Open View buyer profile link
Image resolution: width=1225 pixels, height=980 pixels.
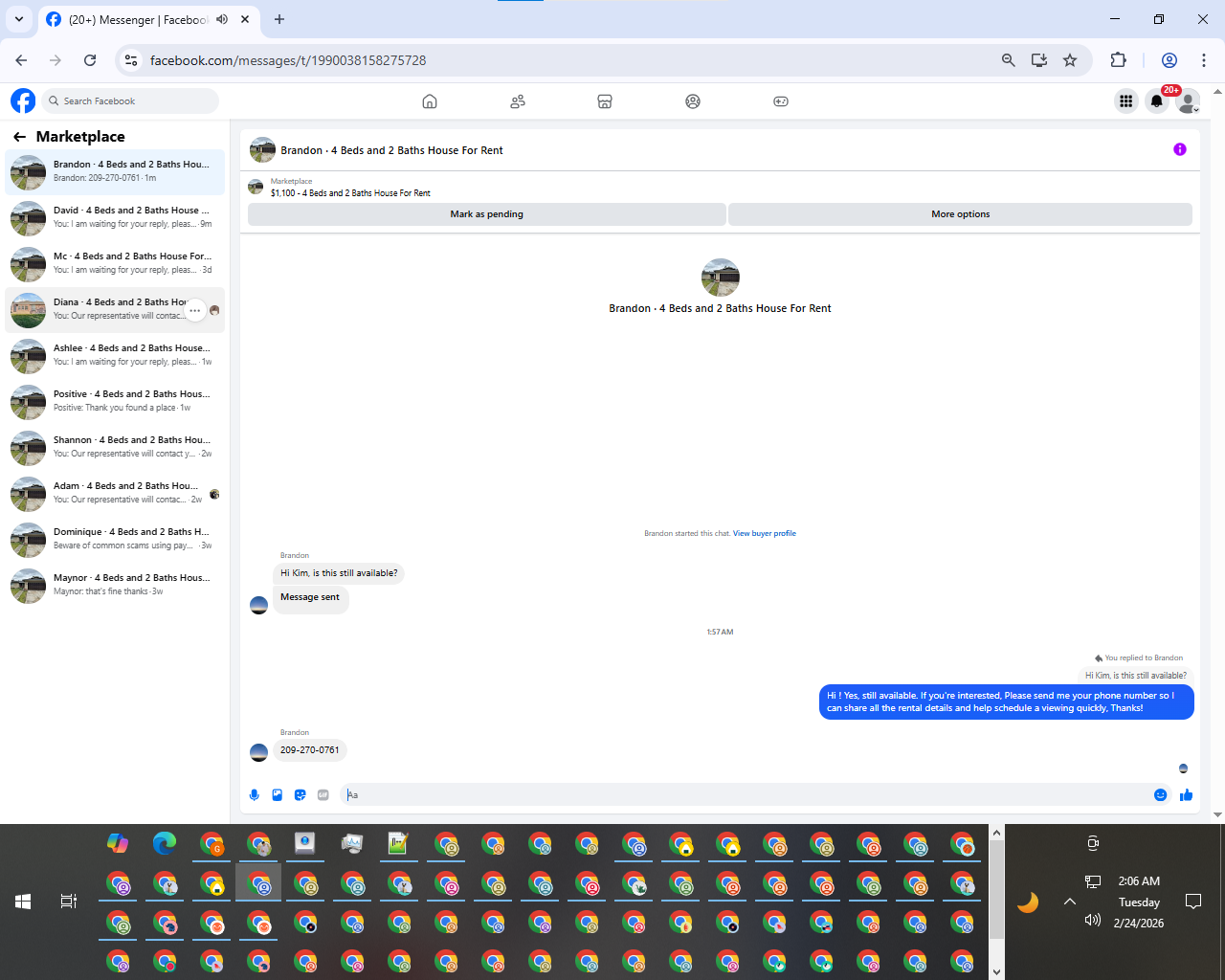click(x=765, y=533)
